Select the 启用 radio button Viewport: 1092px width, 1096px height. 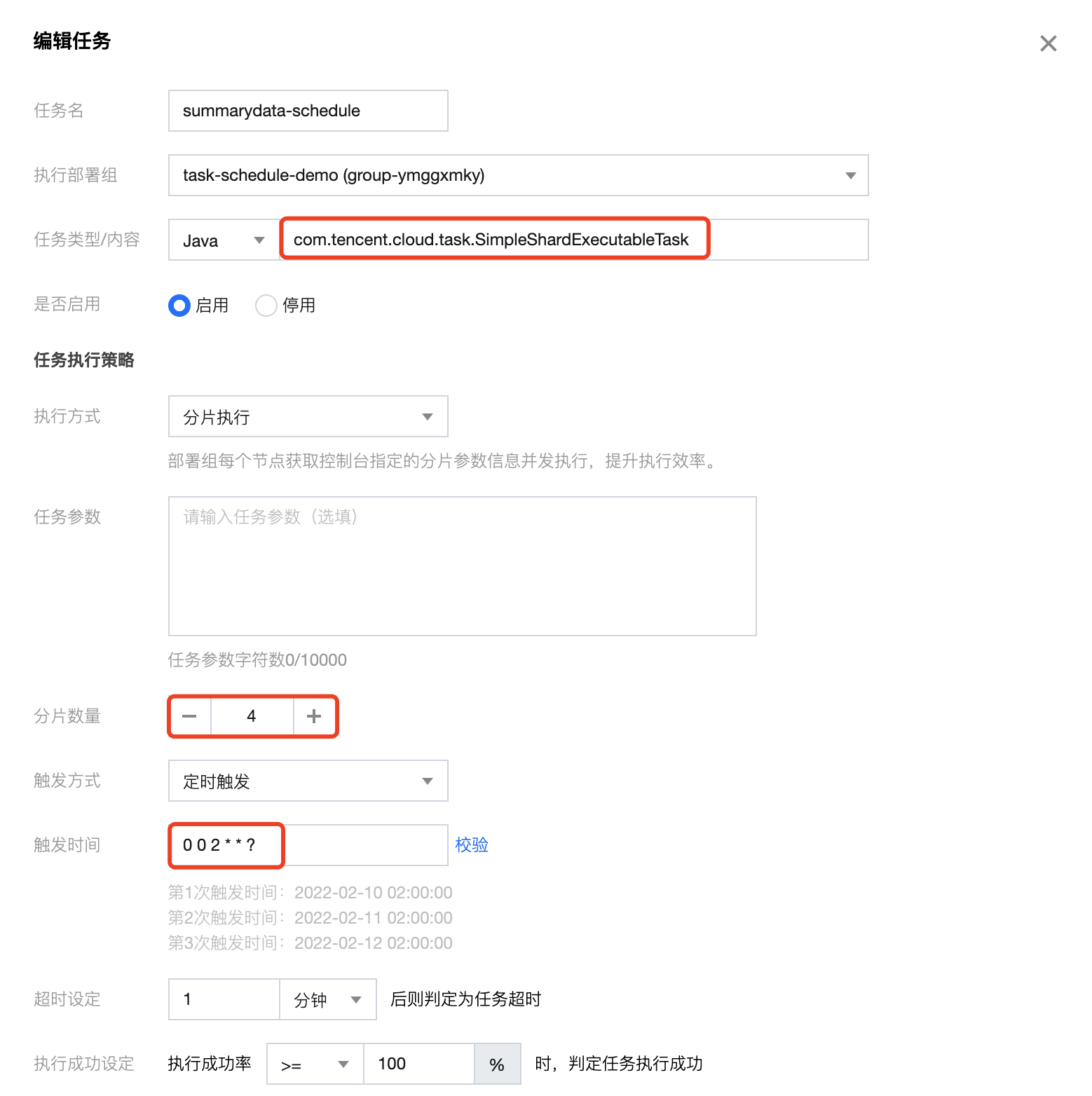coord(179,306)
